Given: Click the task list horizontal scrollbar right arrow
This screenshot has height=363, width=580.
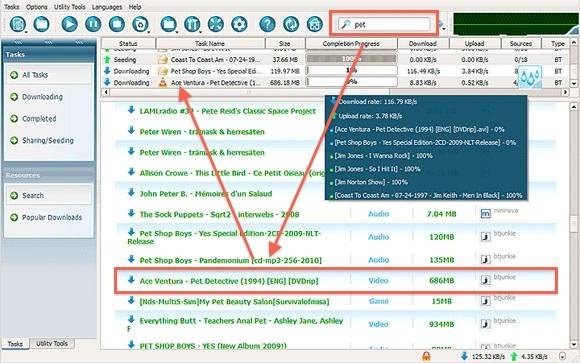Looking at the screenshot, I should [565, 92].
